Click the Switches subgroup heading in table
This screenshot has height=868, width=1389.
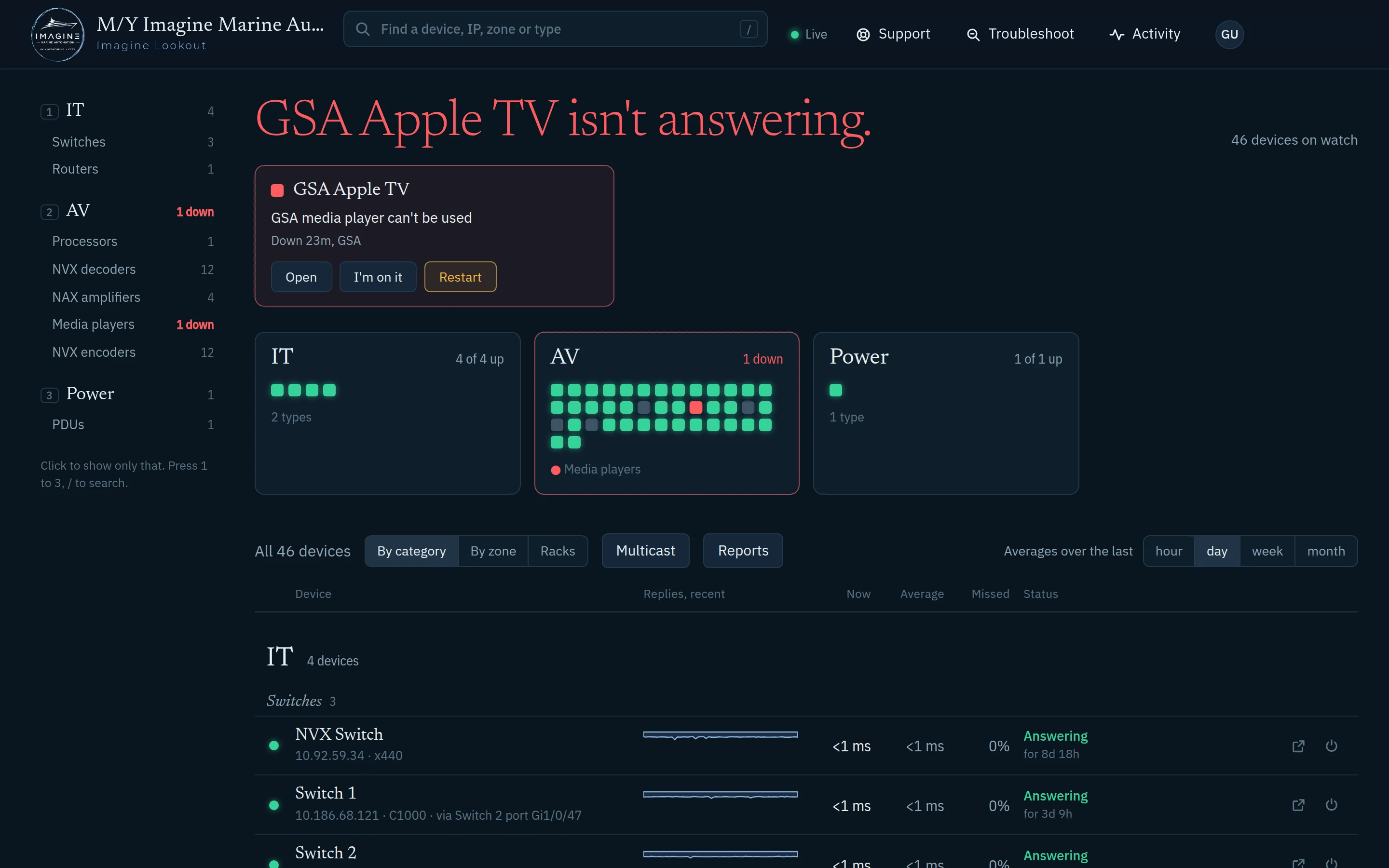pos(294,700)
